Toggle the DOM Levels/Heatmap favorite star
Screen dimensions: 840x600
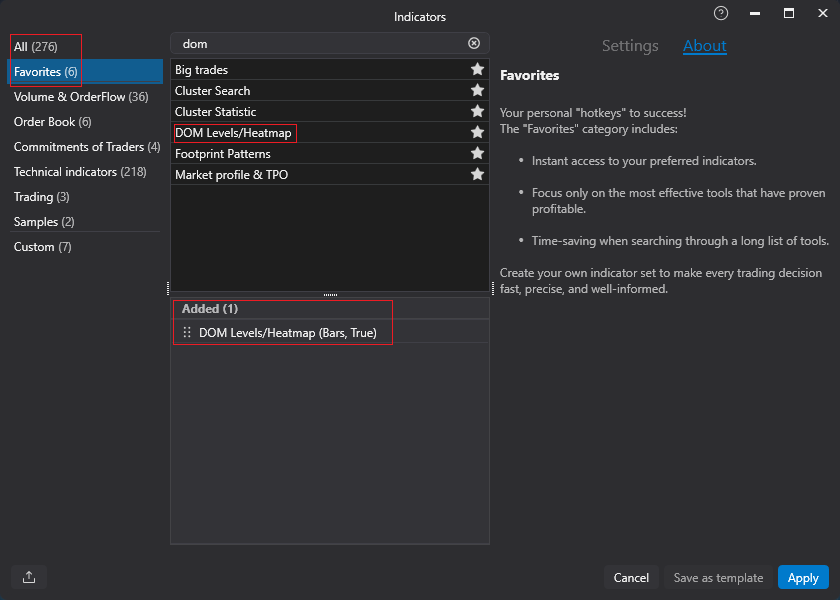pyautogui.click(x=477, y=132)
